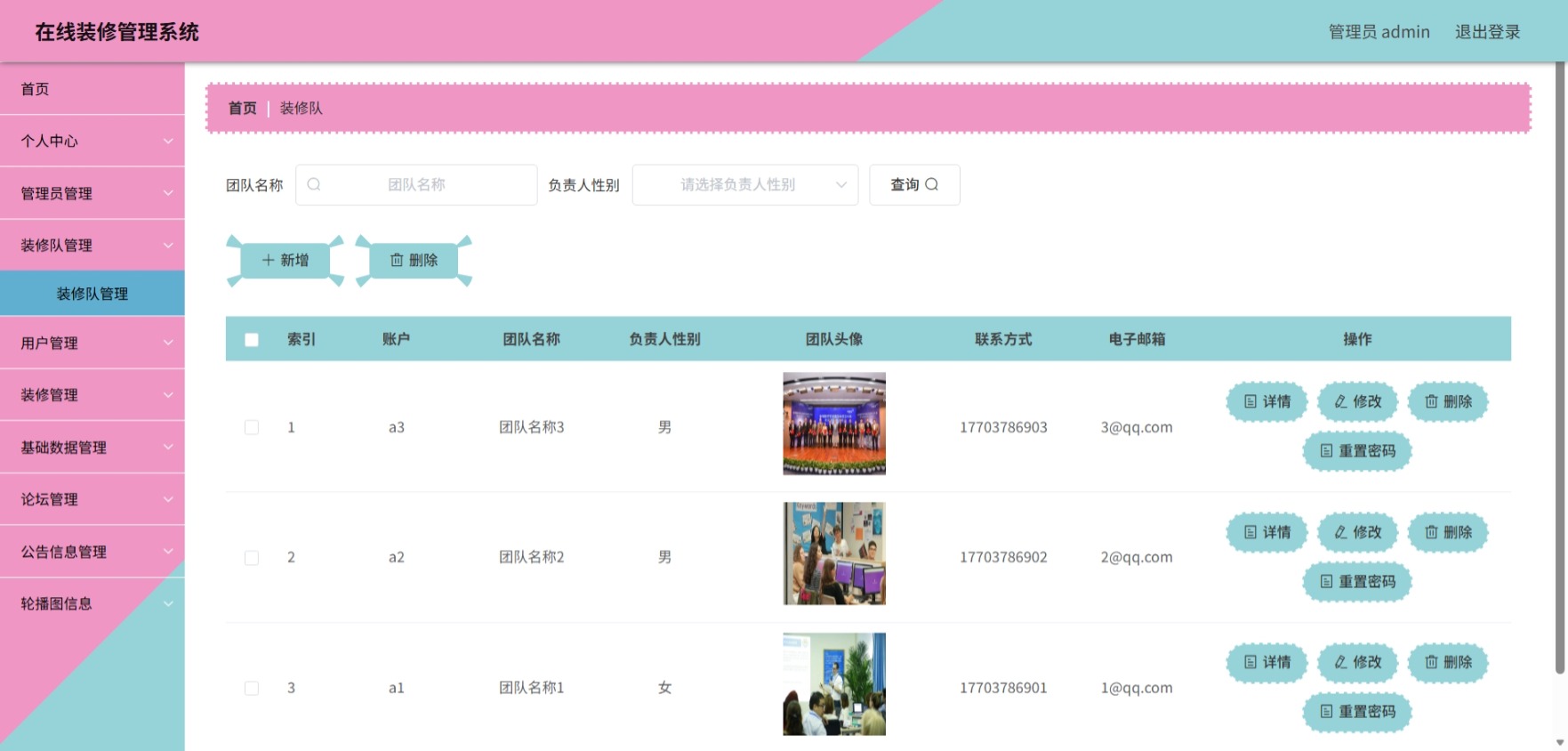Click the trash icon on the toolbar 删除 button
This screenshot has height=751, width=1568.
click(397, 260)
